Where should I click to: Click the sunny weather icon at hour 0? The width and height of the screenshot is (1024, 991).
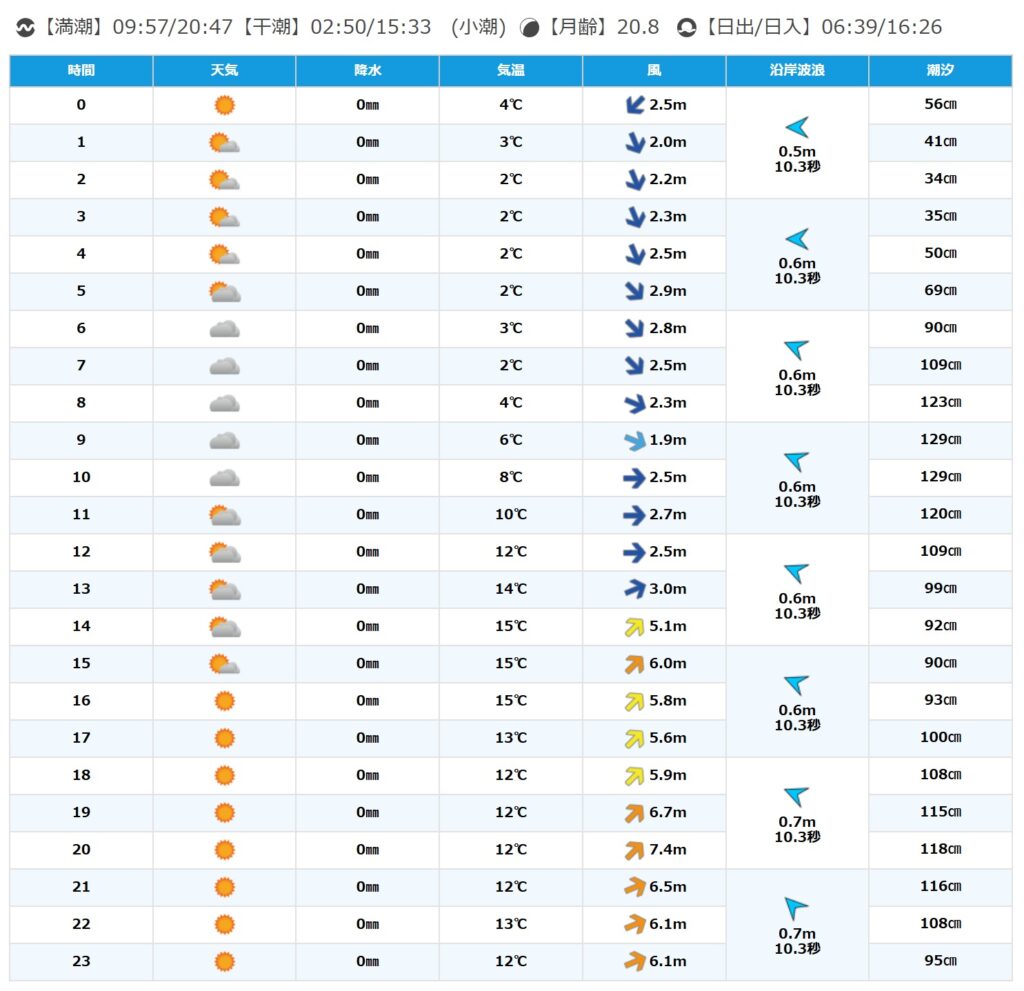[224, 105]
